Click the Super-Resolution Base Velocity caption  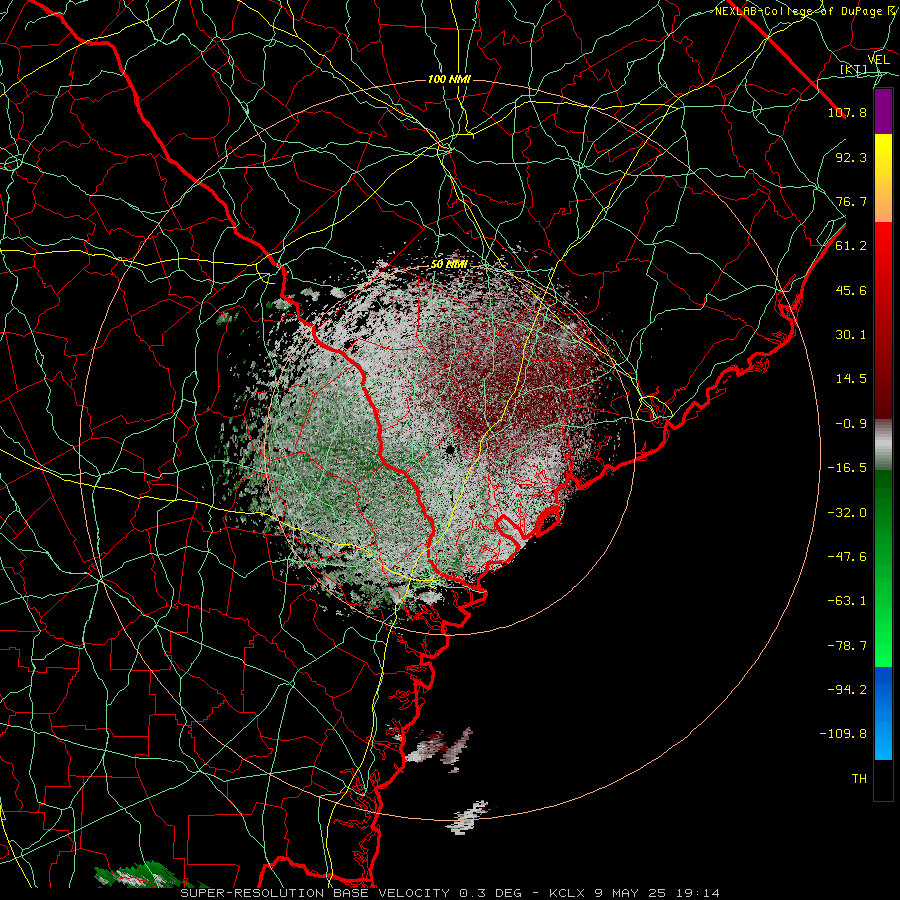(x=449, y=893)
